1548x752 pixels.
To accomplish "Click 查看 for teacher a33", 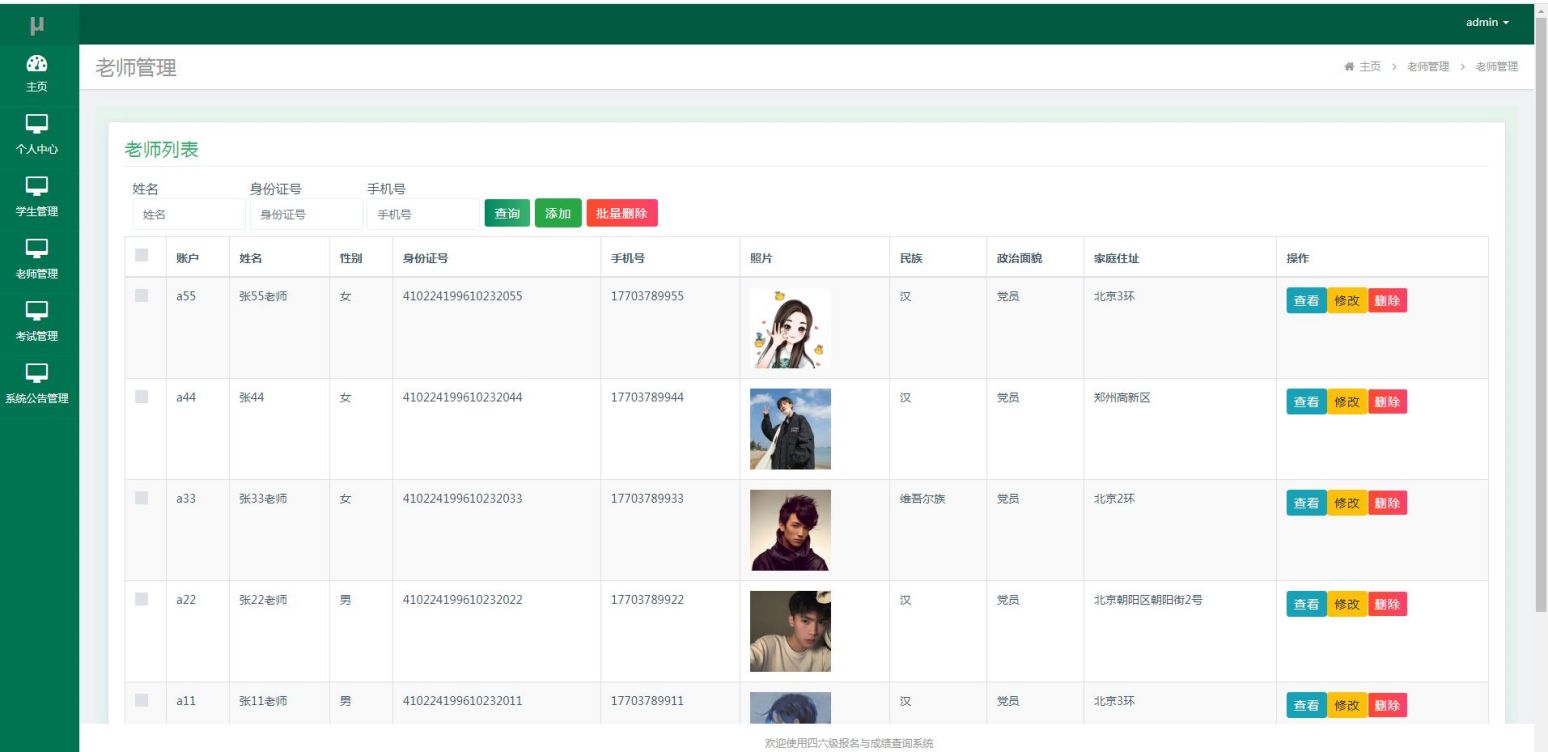I will (x=1306, y=503).
